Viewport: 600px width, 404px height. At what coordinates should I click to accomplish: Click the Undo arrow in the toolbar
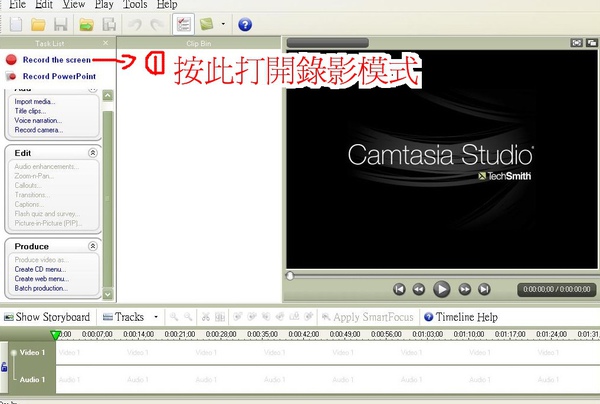pos(135,24)
